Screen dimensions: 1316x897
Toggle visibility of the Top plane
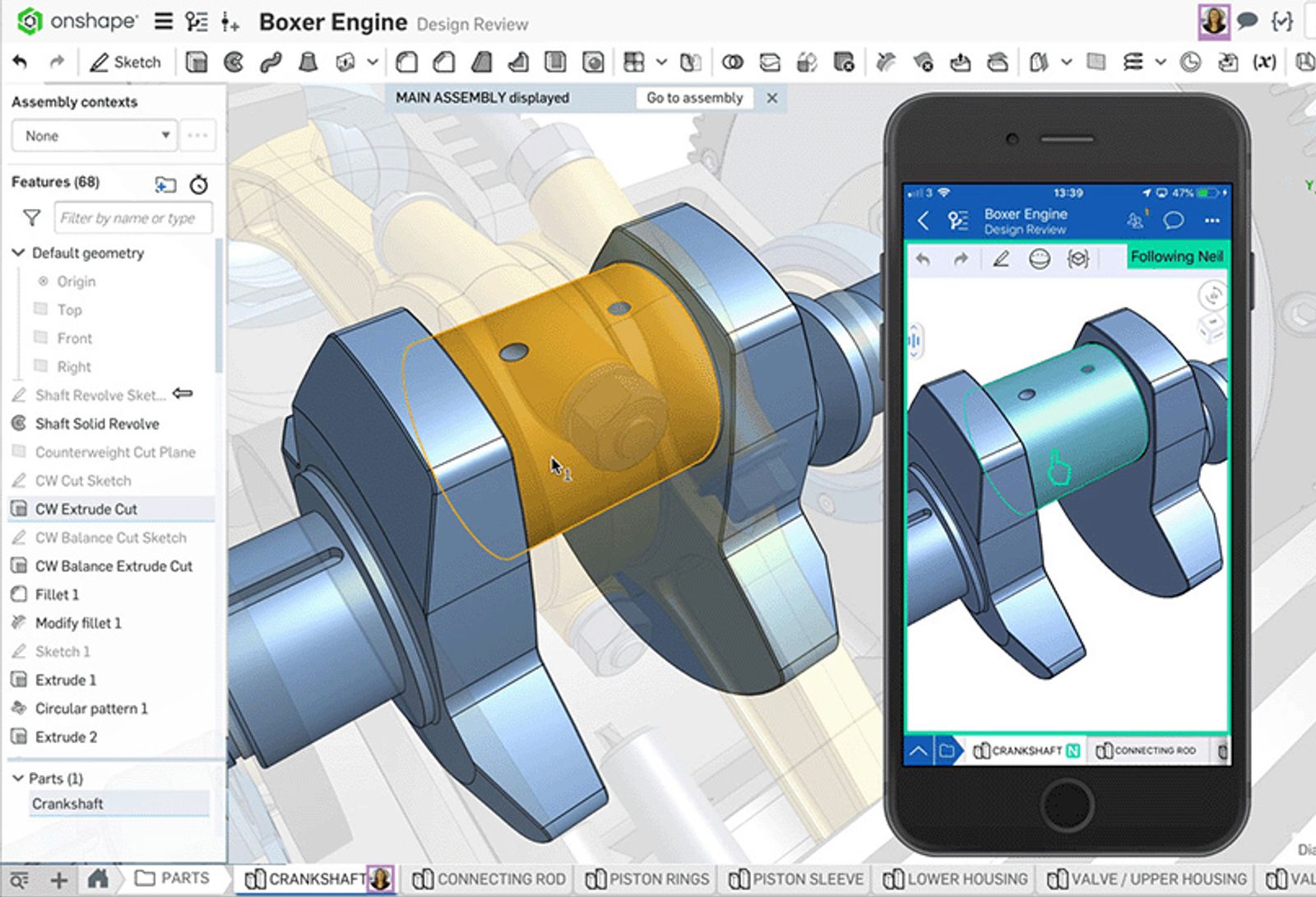40,309
